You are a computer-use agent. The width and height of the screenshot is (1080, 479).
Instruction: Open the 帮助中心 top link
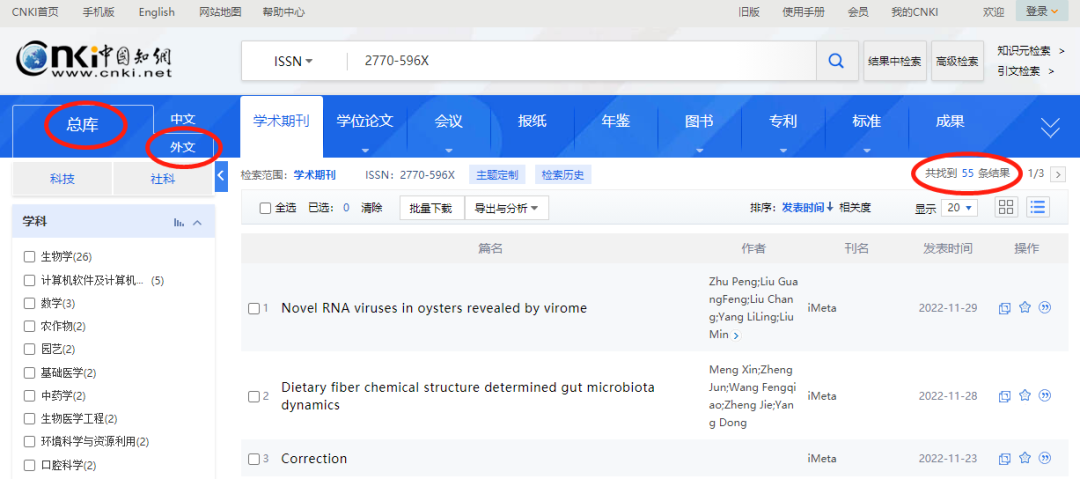(284, 12)
